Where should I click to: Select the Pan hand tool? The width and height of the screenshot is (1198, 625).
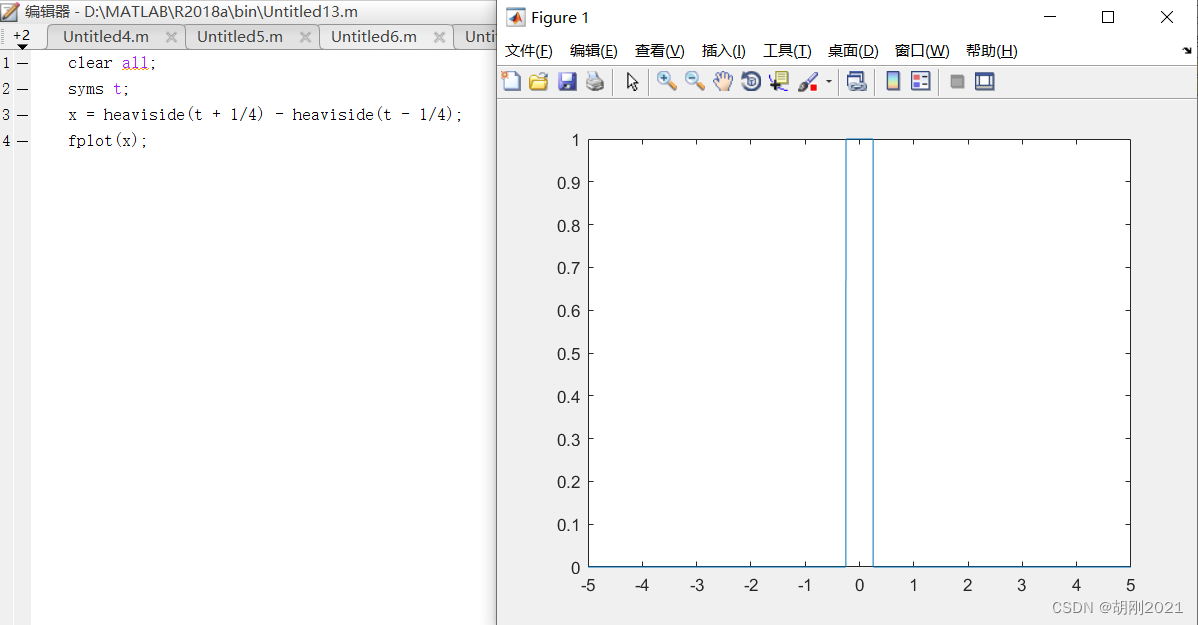(x=723, y=81)
